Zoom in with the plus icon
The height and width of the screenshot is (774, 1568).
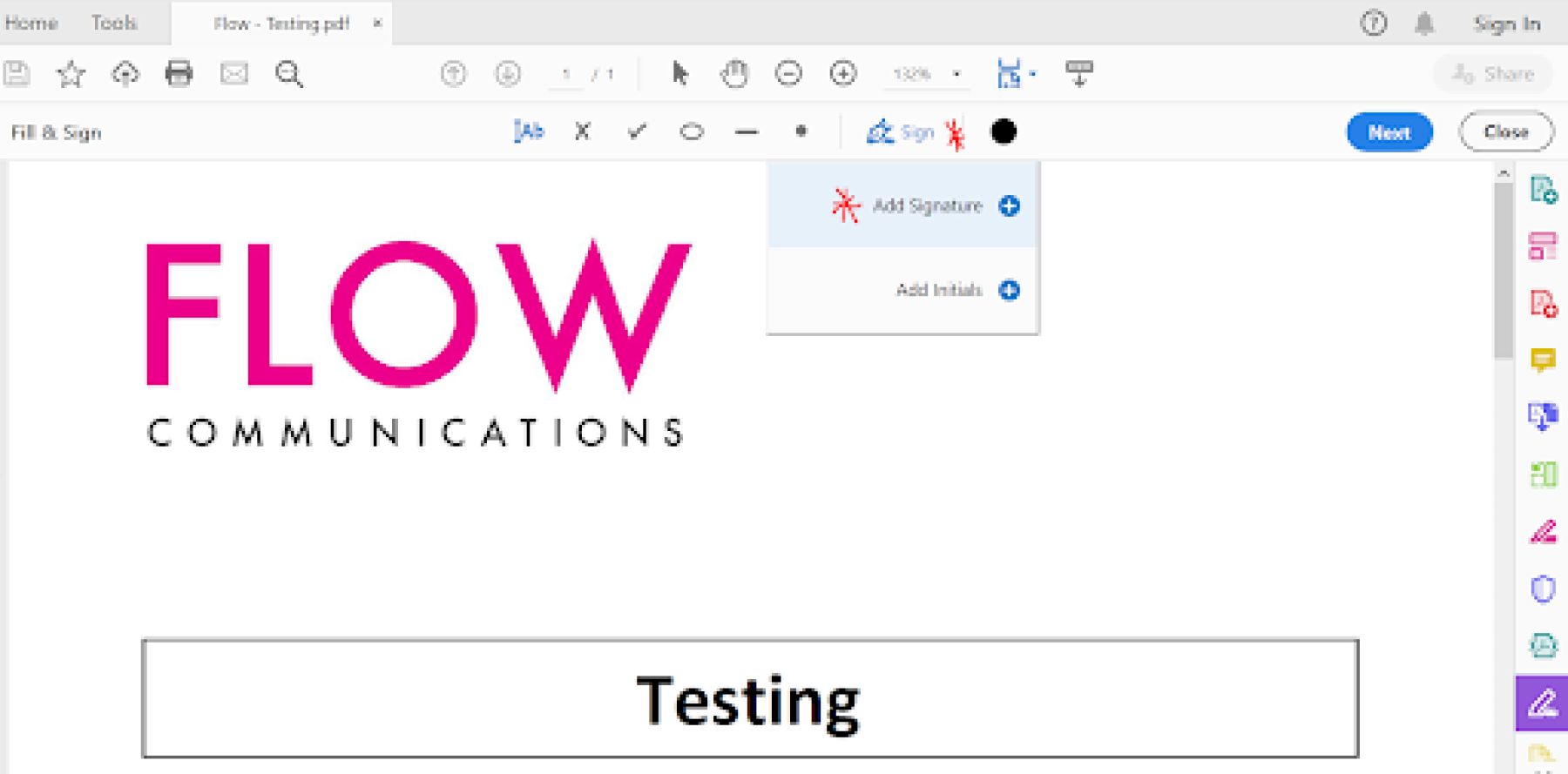pos(842,74)
